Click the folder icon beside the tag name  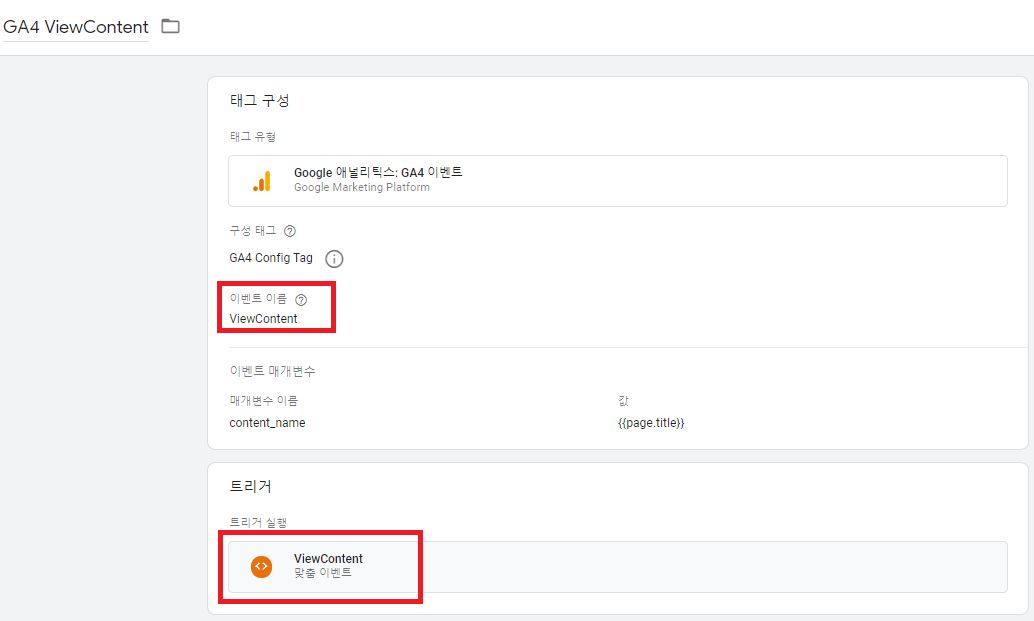click(171, 26)
